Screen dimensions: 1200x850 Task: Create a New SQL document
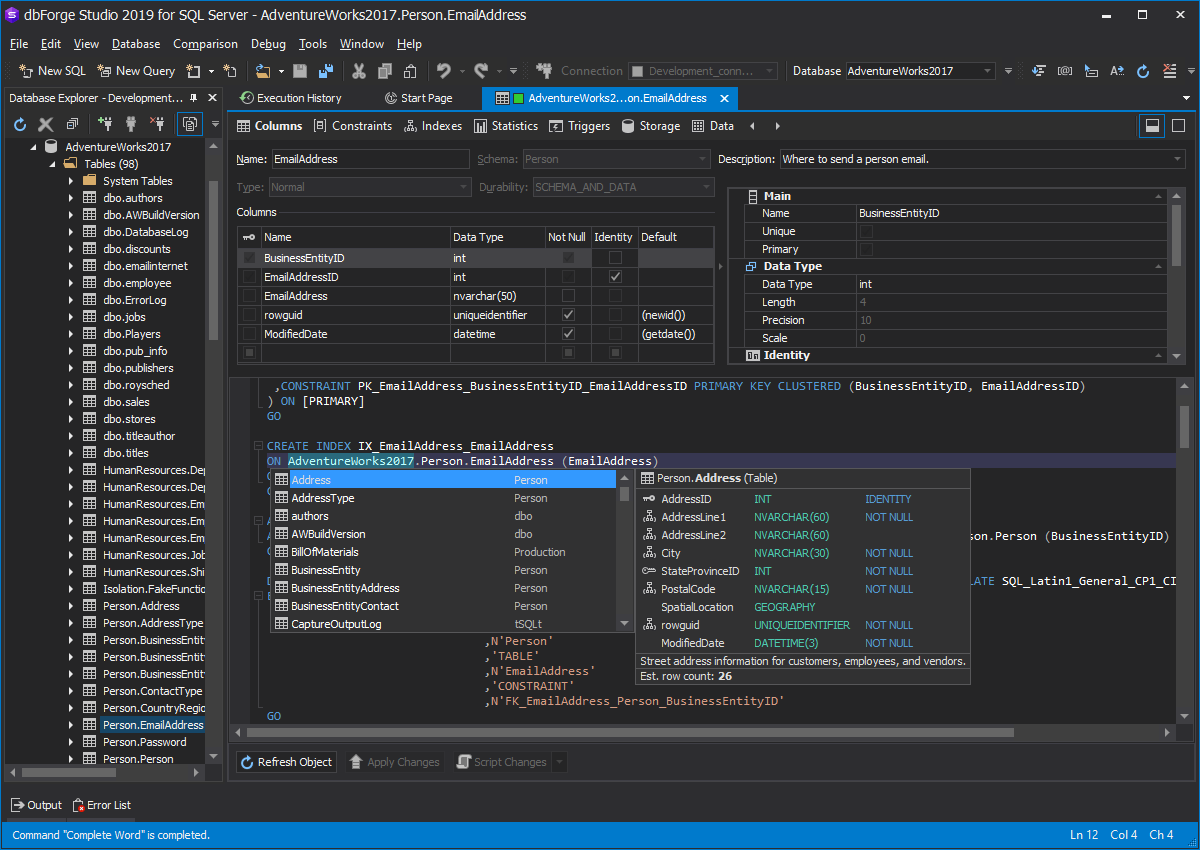tap(50, 71)
